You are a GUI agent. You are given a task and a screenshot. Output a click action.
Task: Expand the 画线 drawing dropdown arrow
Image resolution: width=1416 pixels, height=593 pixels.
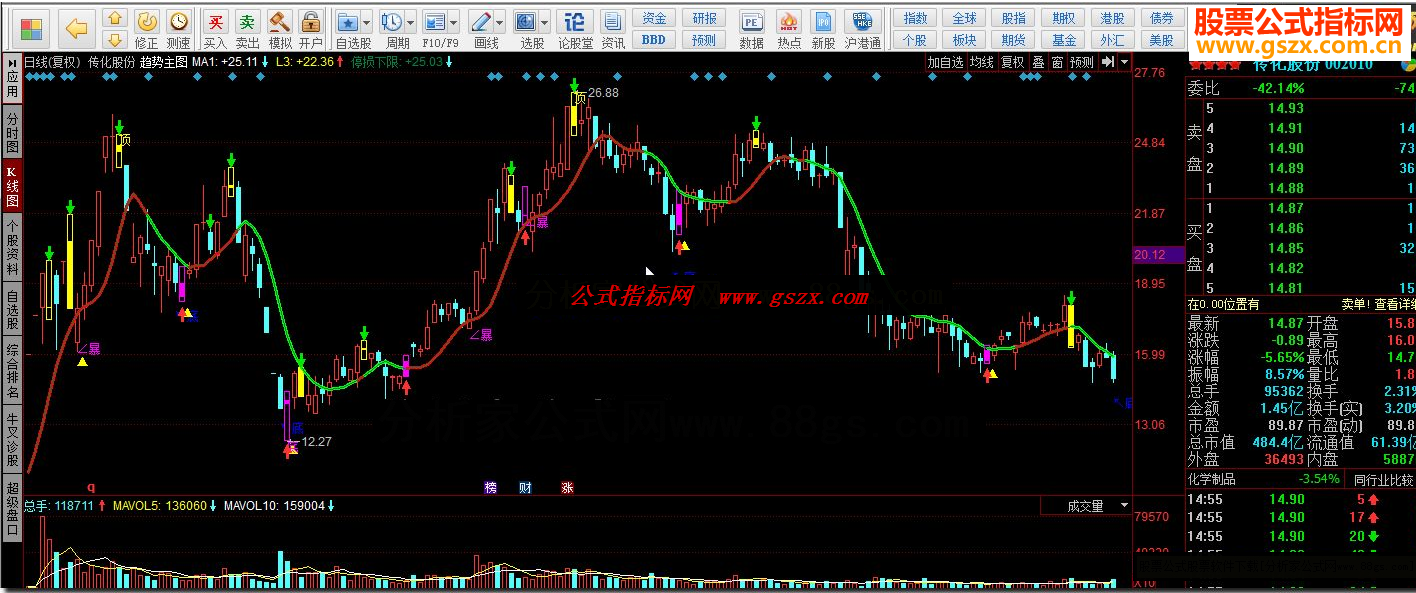501,21
